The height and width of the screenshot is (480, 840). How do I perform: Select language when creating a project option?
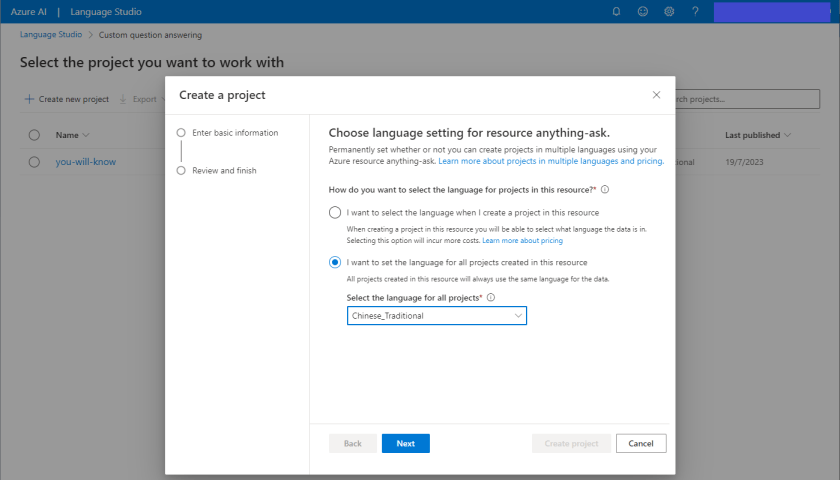point(335,213)
